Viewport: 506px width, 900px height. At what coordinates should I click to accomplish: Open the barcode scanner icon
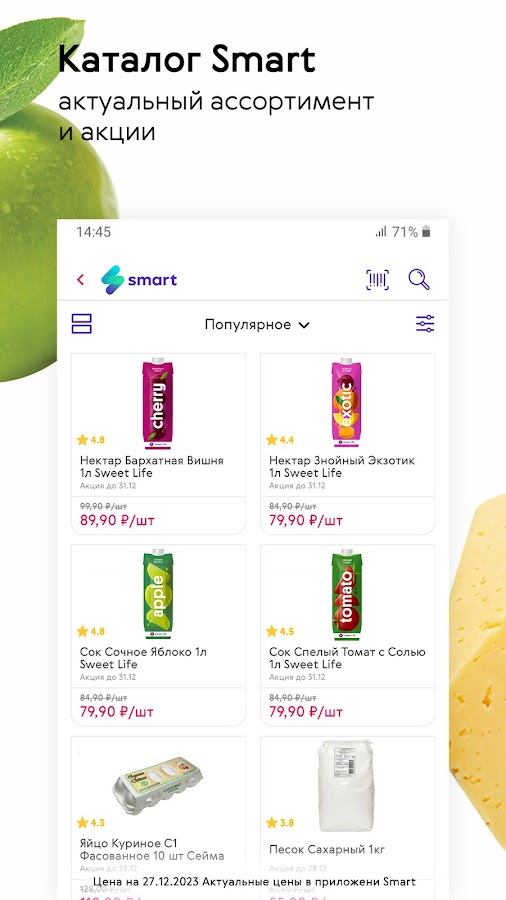tap(377, 280)
